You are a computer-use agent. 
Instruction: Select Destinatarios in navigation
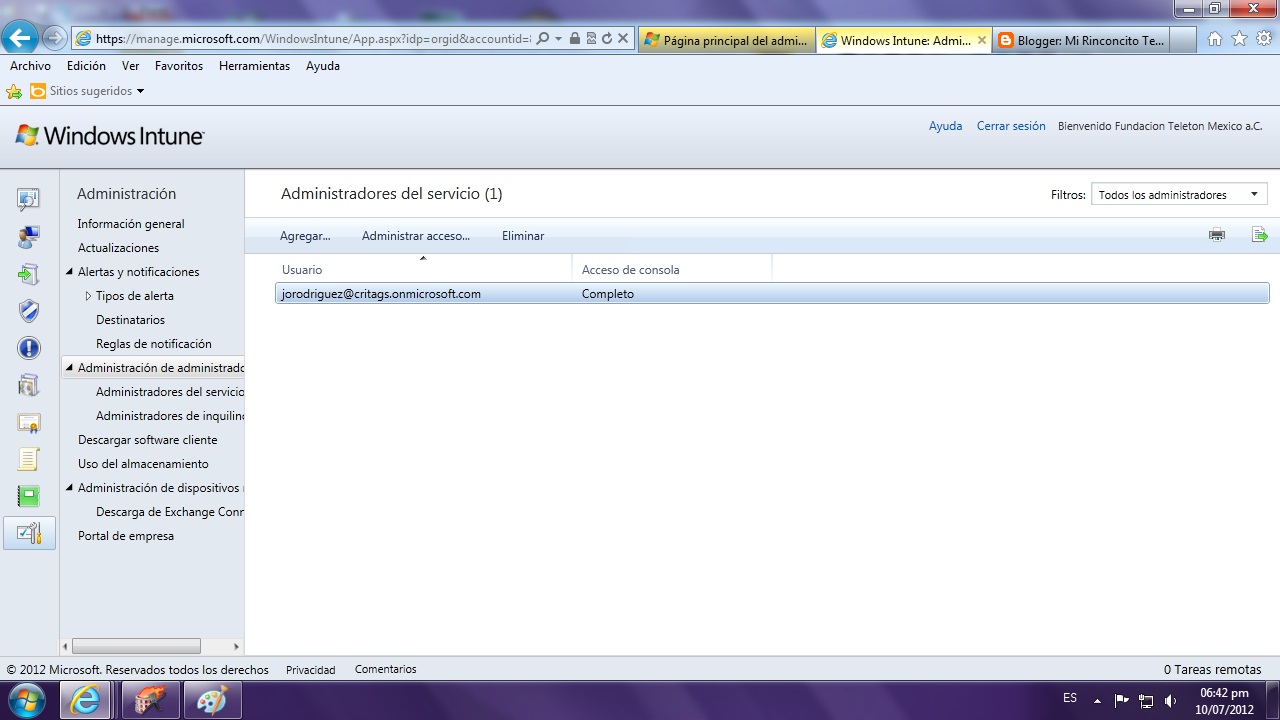coord(130,320)
